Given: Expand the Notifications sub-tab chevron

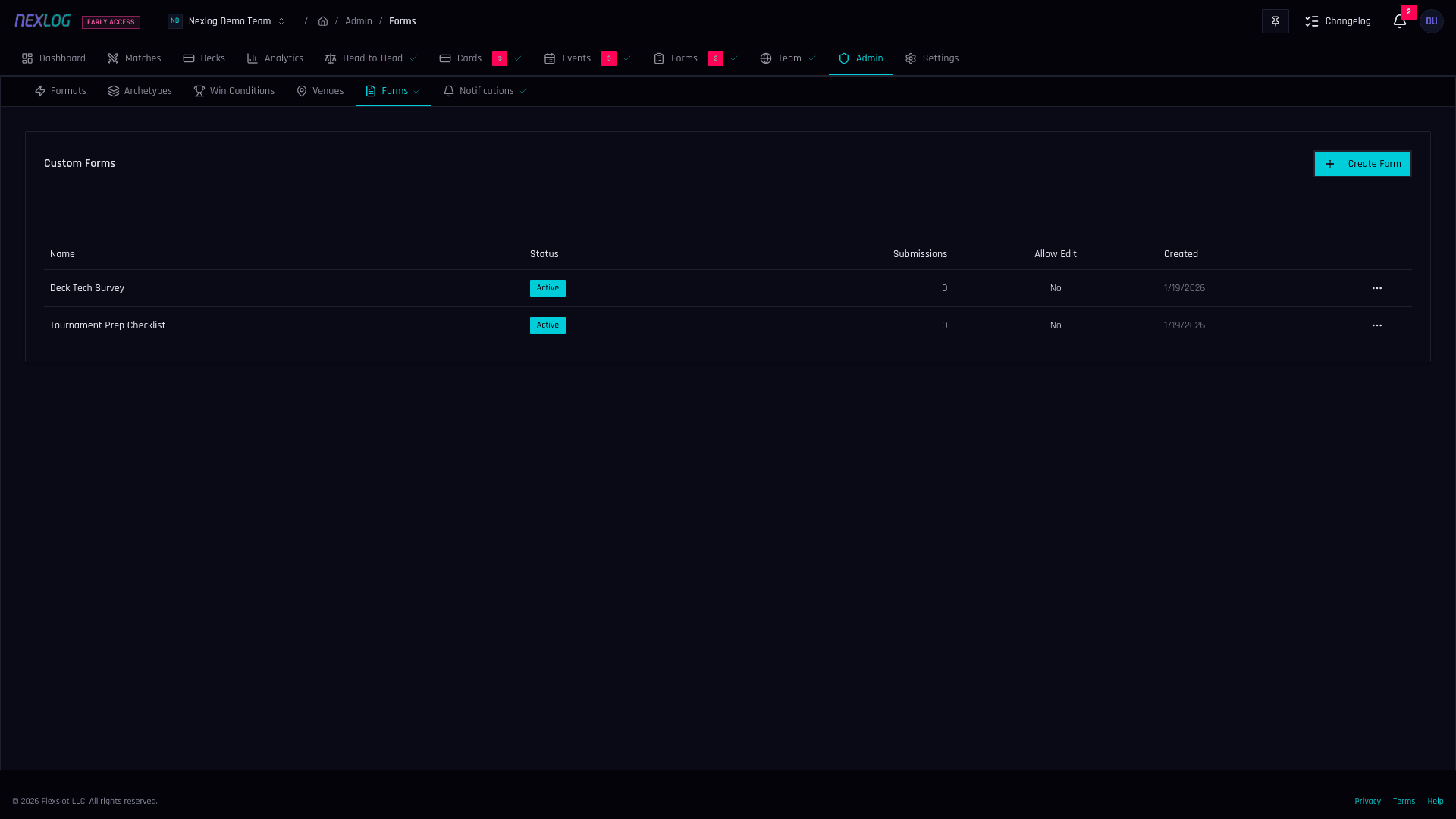Looking at the screenshot, I should click(x=523, y=91).
